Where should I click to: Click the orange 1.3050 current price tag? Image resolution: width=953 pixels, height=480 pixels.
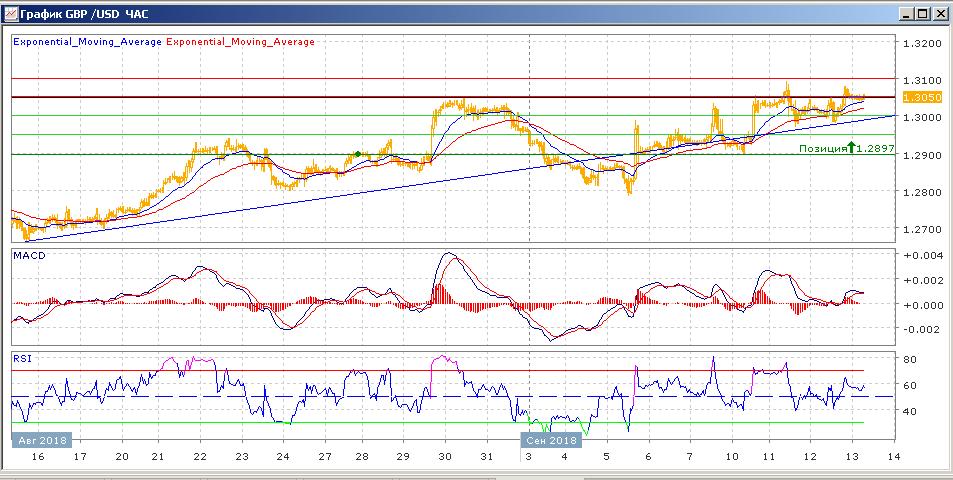[921, 97]
